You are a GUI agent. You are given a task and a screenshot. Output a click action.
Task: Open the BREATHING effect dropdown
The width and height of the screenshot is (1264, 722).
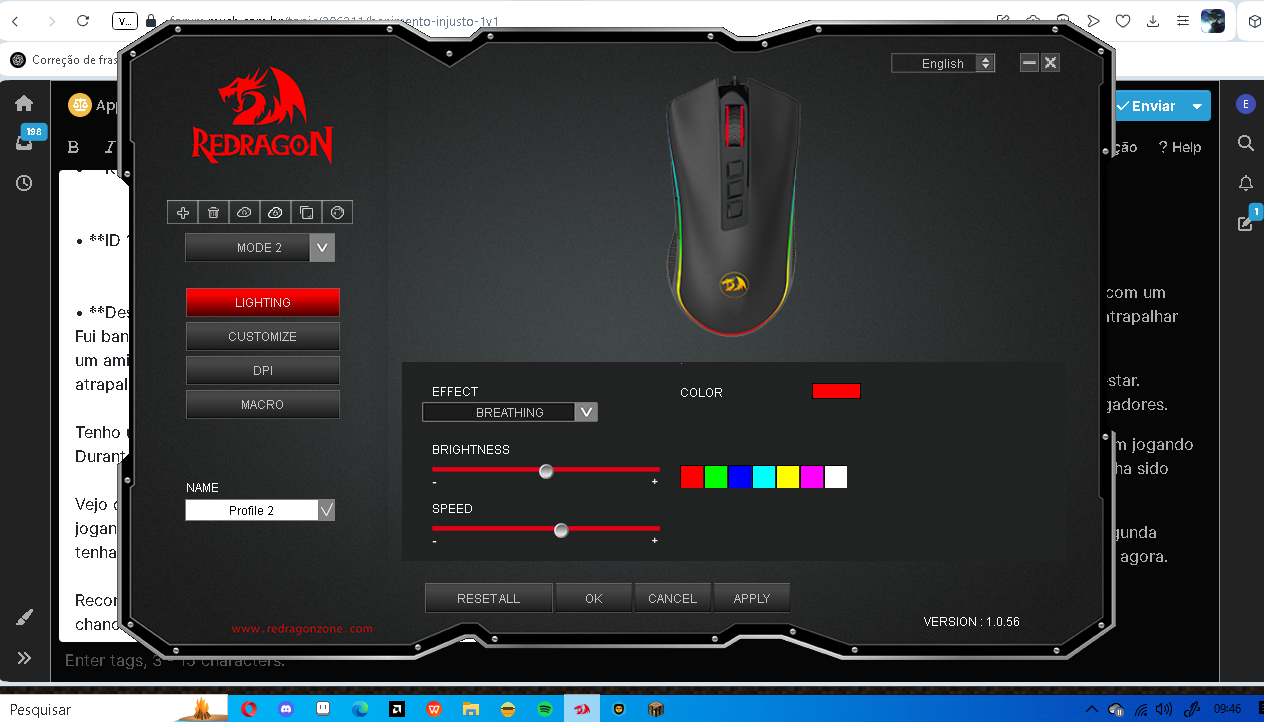(x=510, y=412)
